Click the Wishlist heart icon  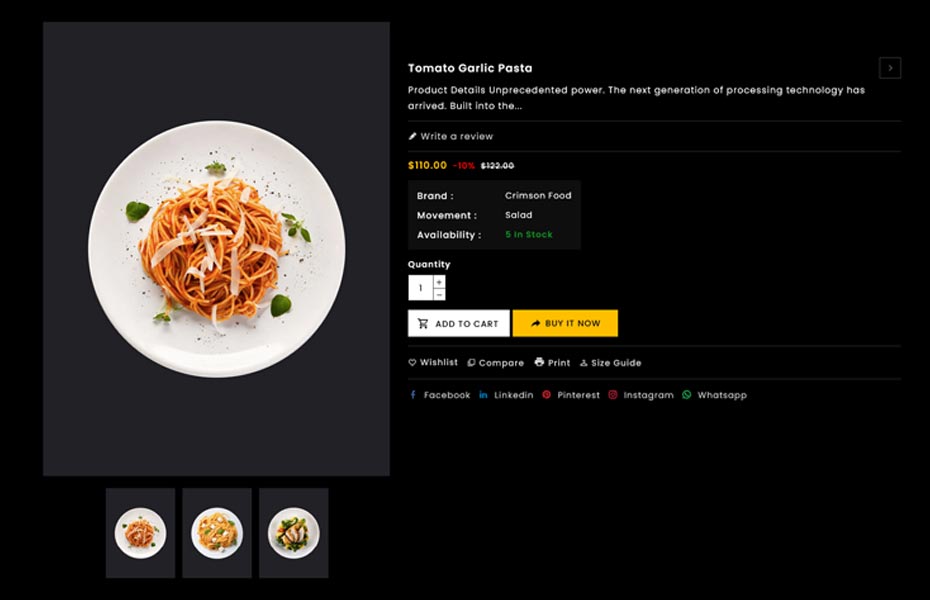coord(412,363)
